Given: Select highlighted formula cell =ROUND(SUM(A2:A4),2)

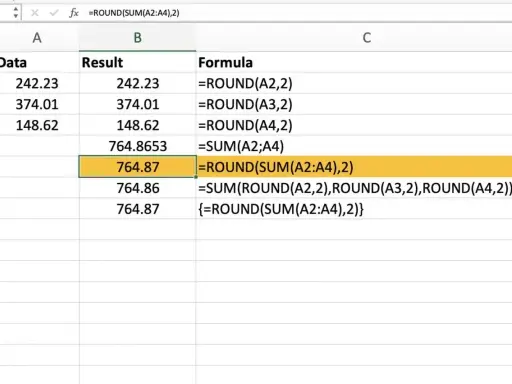Looking at the screenshot, I should pos(354,167).
